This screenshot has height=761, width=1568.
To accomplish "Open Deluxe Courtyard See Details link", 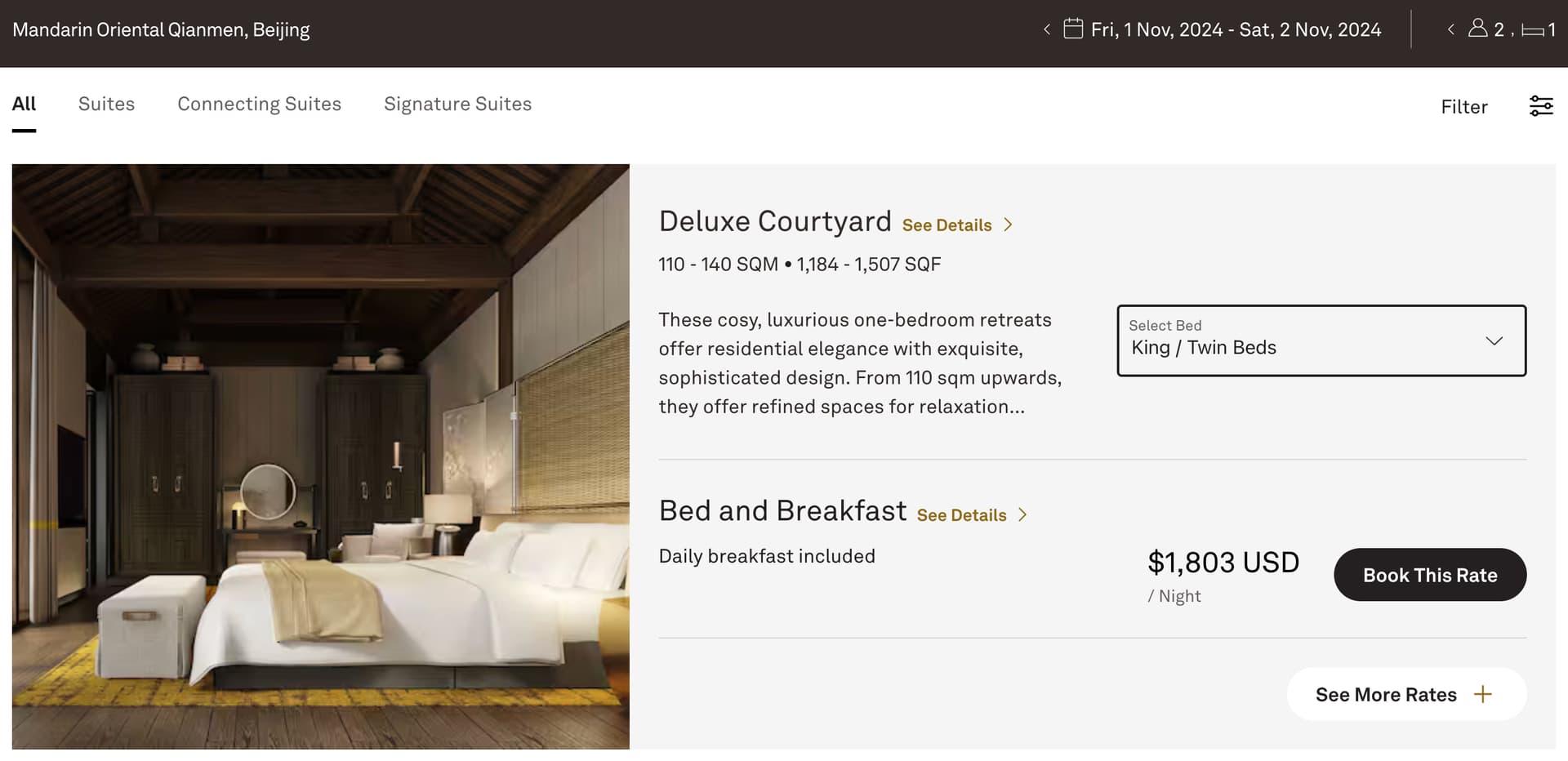I will click(947, 225).
